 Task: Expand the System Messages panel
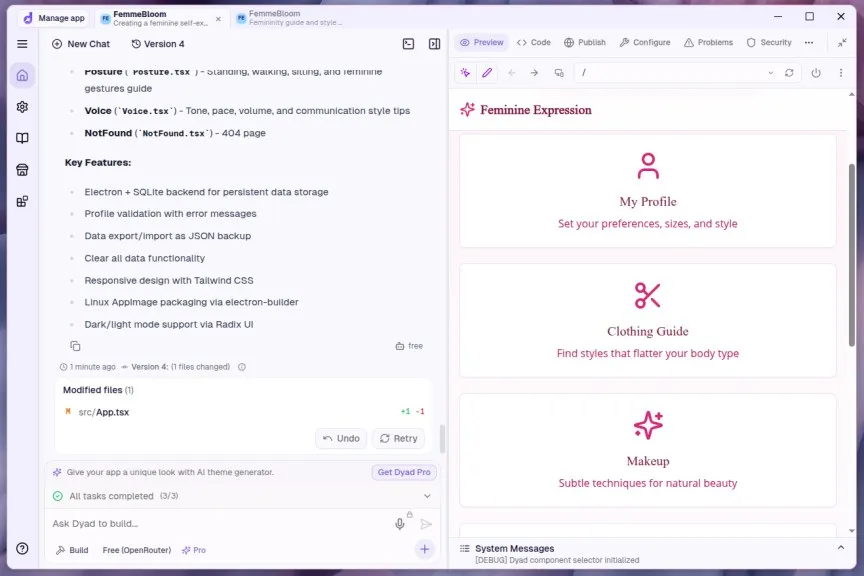click(x=841, y=548)
